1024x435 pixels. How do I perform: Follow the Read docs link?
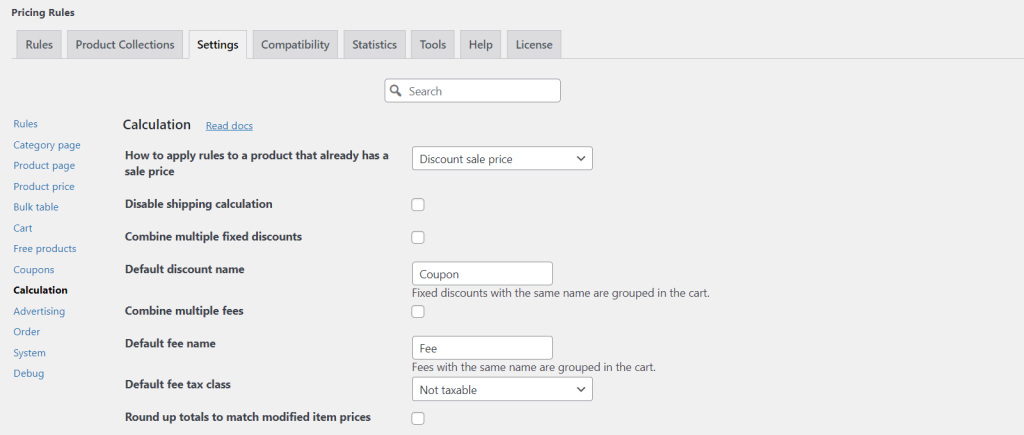click(229, 125)
